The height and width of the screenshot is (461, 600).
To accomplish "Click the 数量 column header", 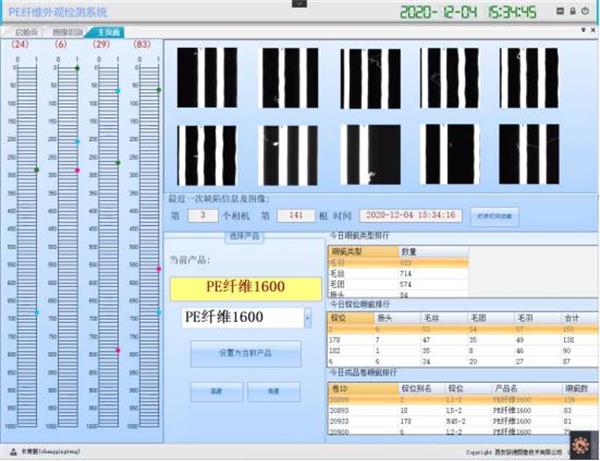I will (x=433, y=252).
